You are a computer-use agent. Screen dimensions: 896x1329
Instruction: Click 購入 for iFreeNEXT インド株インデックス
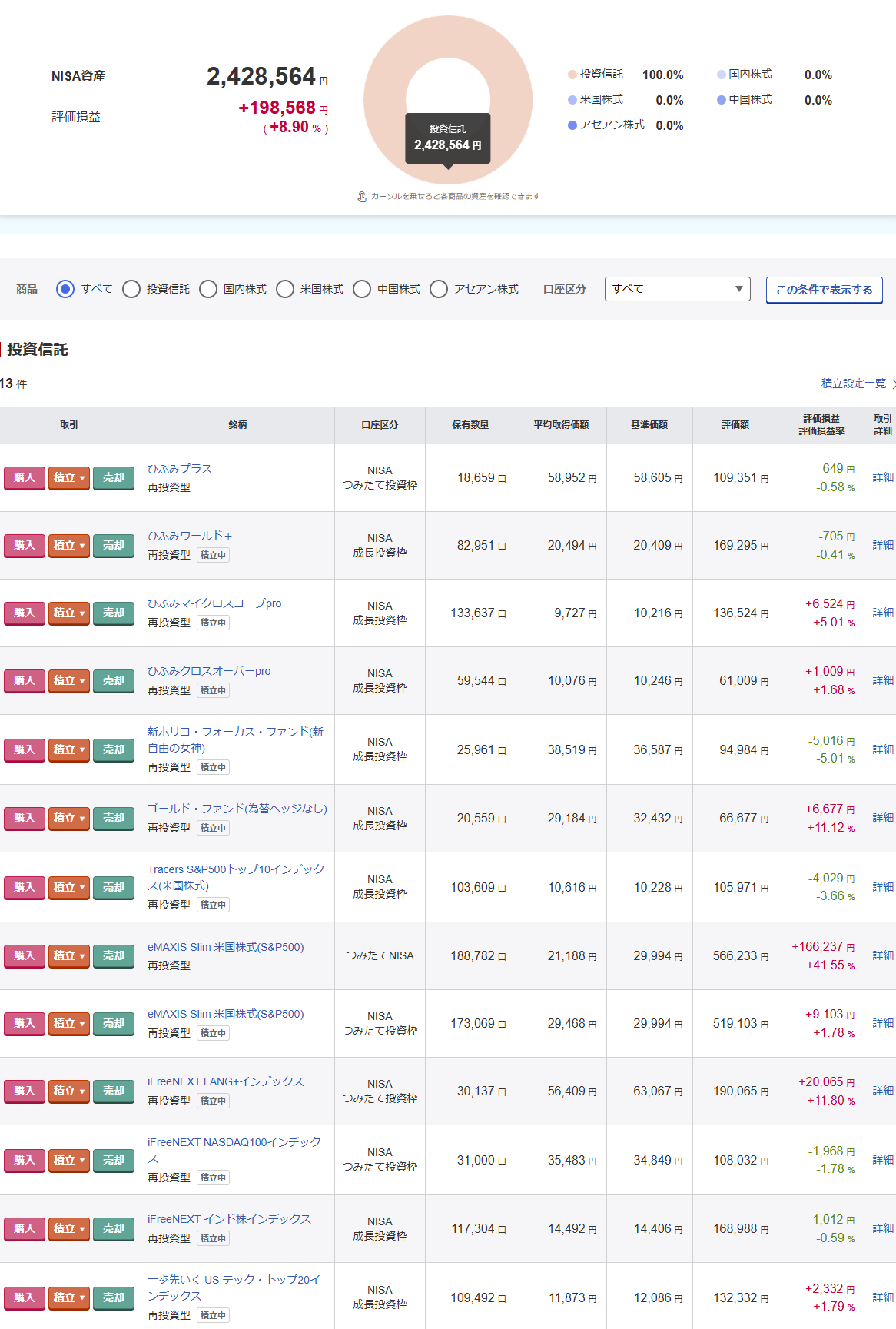(x=25, y=1229)
